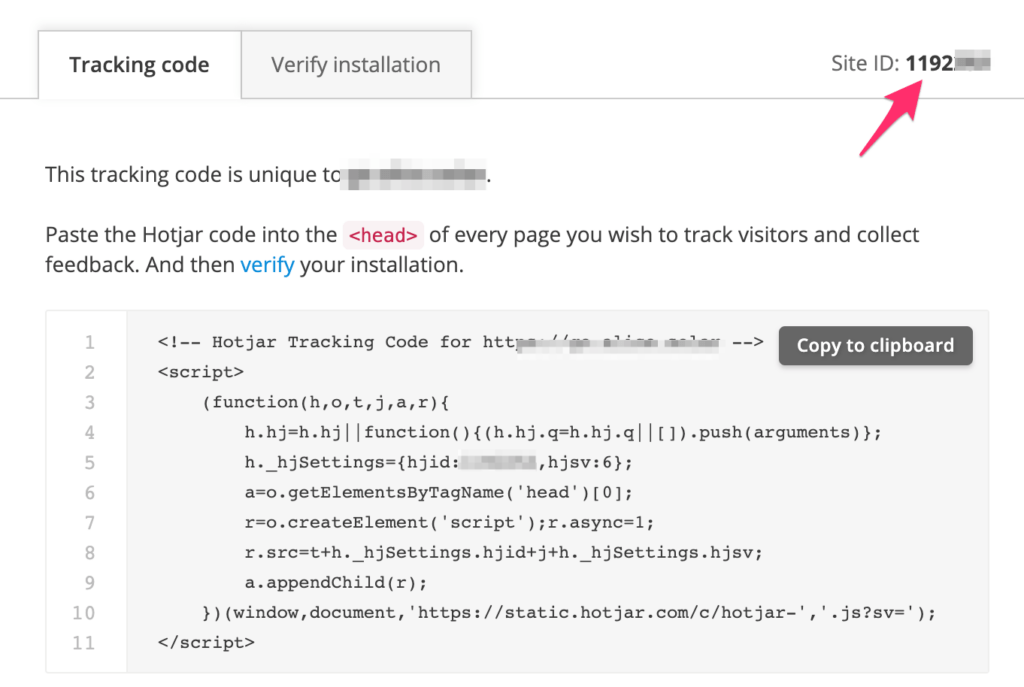Click the red <head> code tag

384,235
